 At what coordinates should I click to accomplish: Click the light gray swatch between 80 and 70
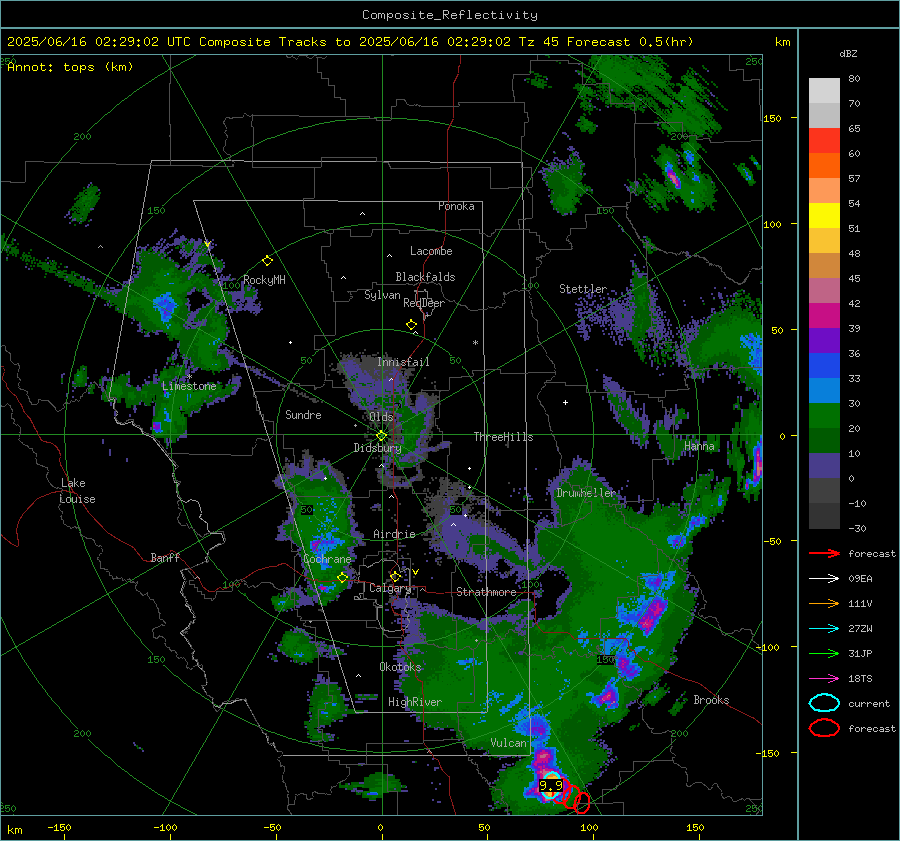pos(824,91)
